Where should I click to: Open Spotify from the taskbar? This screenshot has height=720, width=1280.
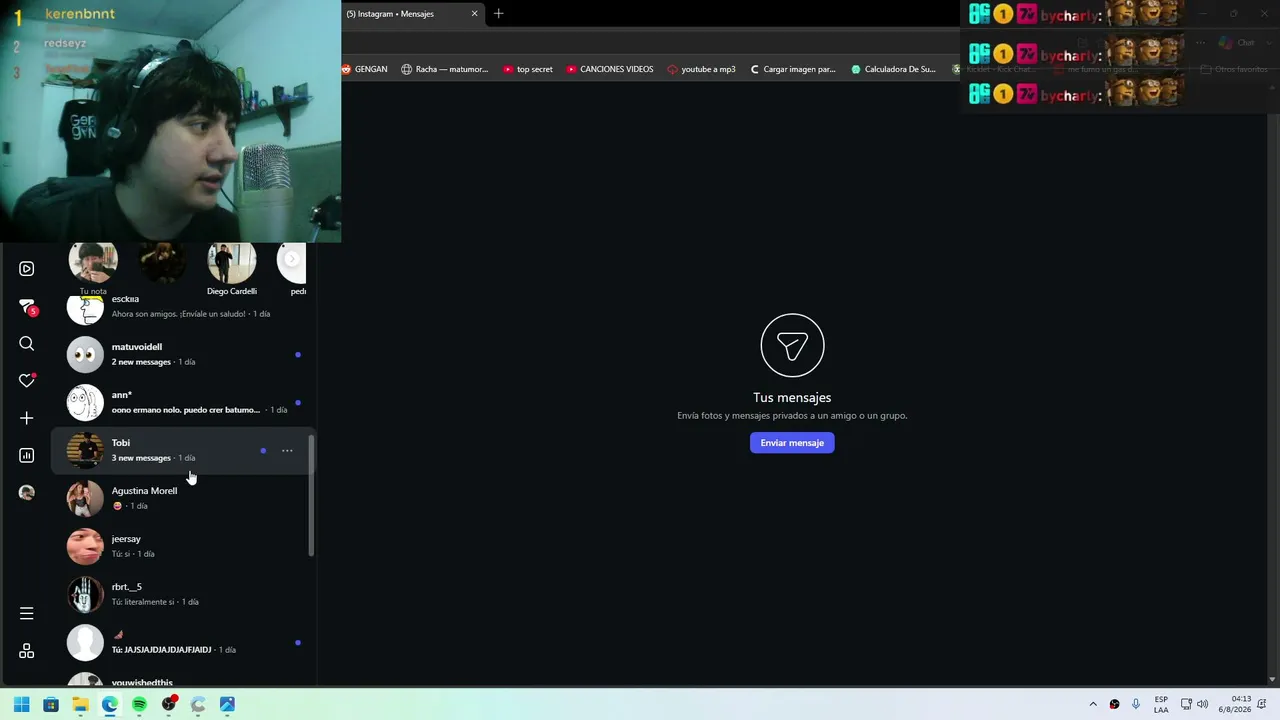pos(139,704)
